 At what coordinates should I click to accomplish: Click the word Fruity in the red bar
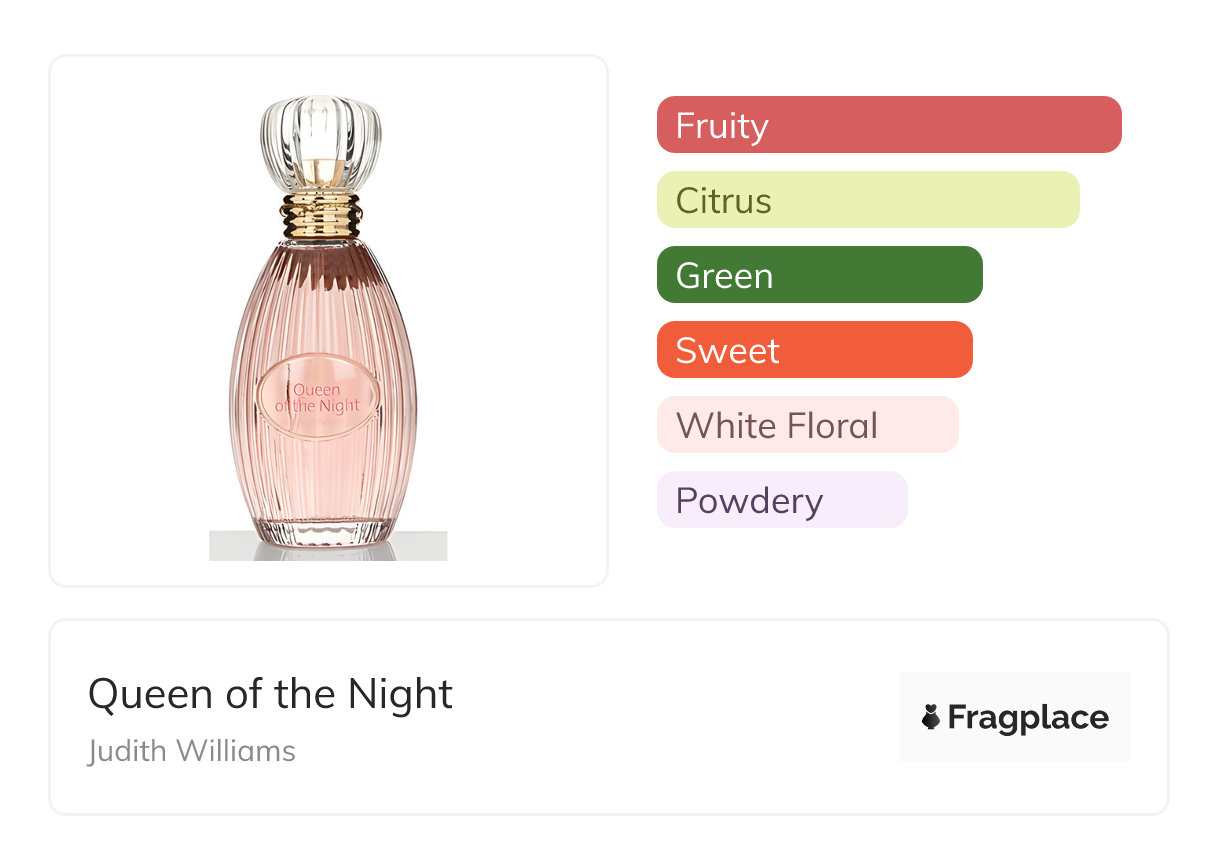pyautogui.click(x=722, y=126)
